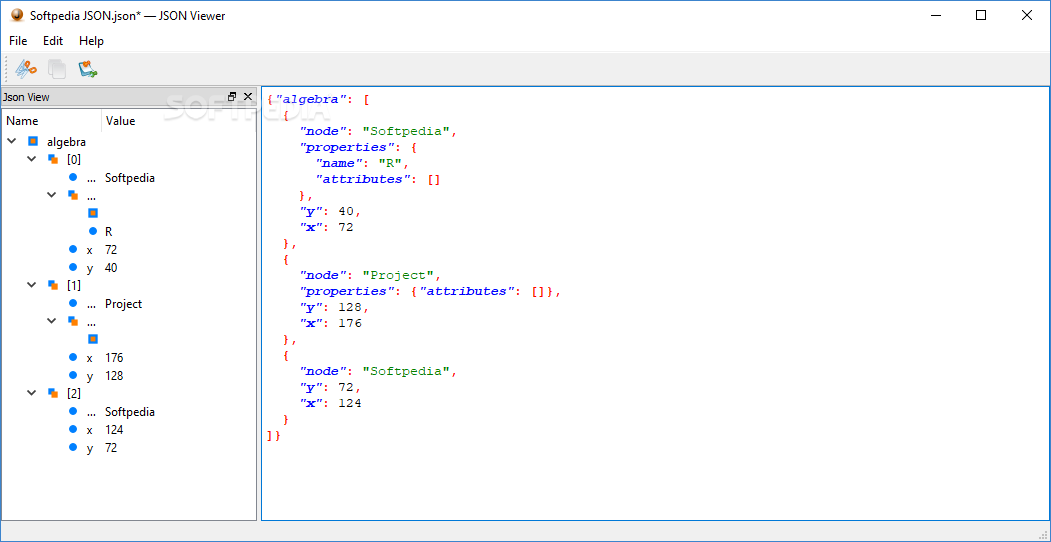The image size is (1051, 542).
Task: Click the value Project in the tree
Action: (124, 303)
